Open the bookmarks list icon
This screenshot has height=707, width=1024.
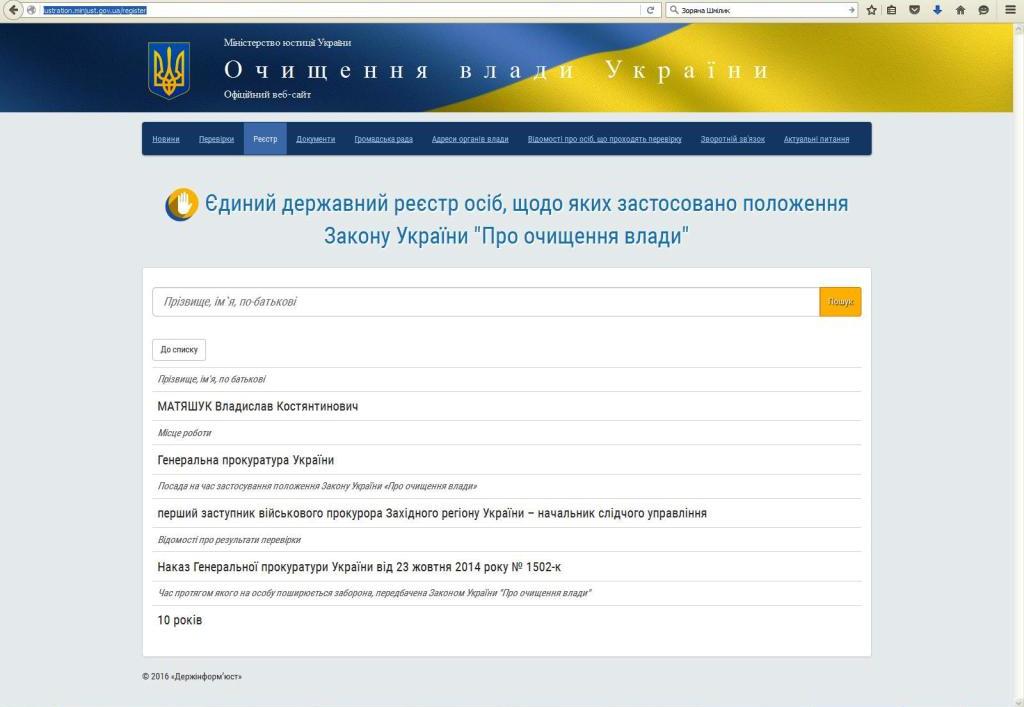[x=892, y=10]
